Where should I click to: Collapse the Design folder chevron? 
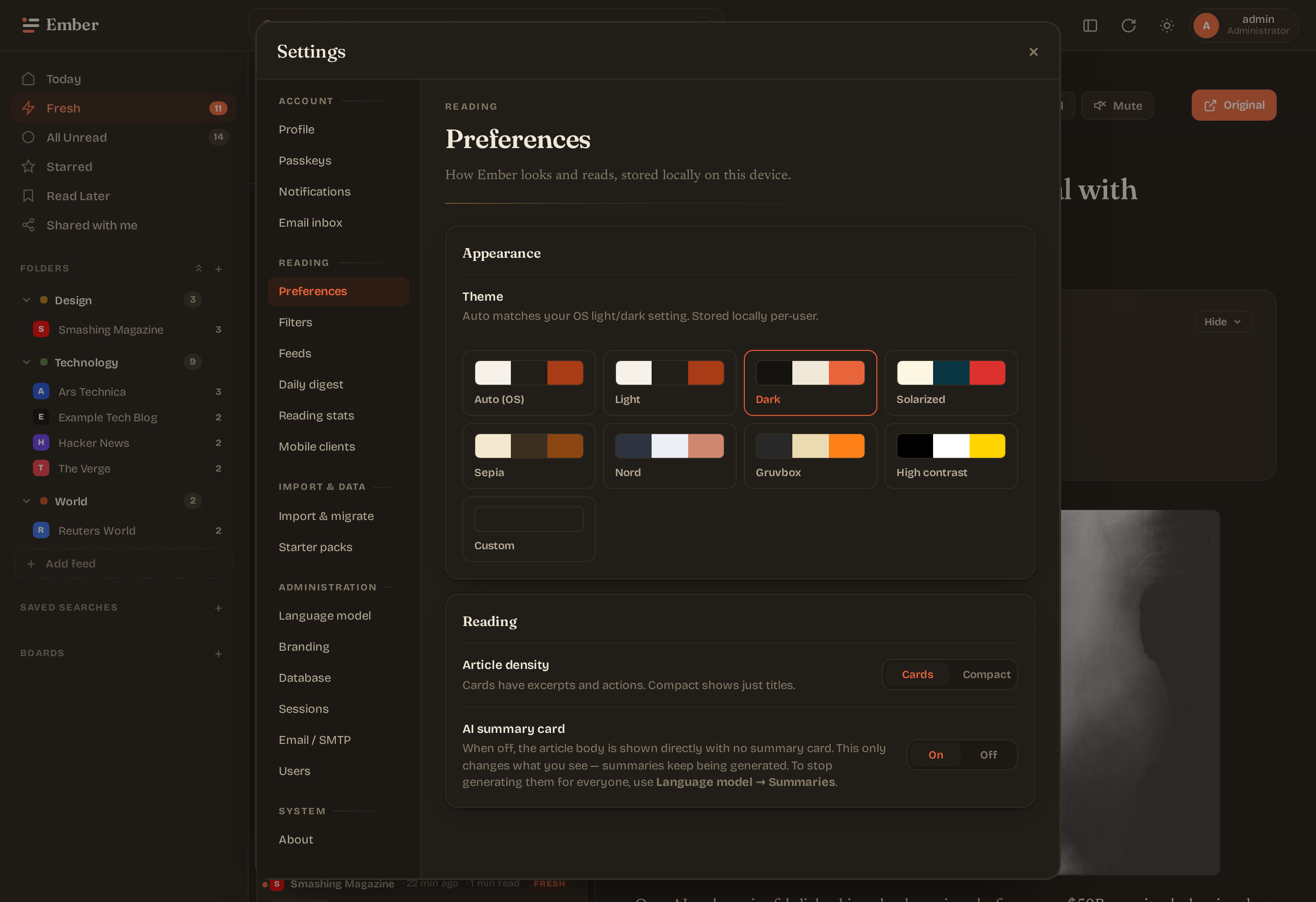(x=26, y=300)
